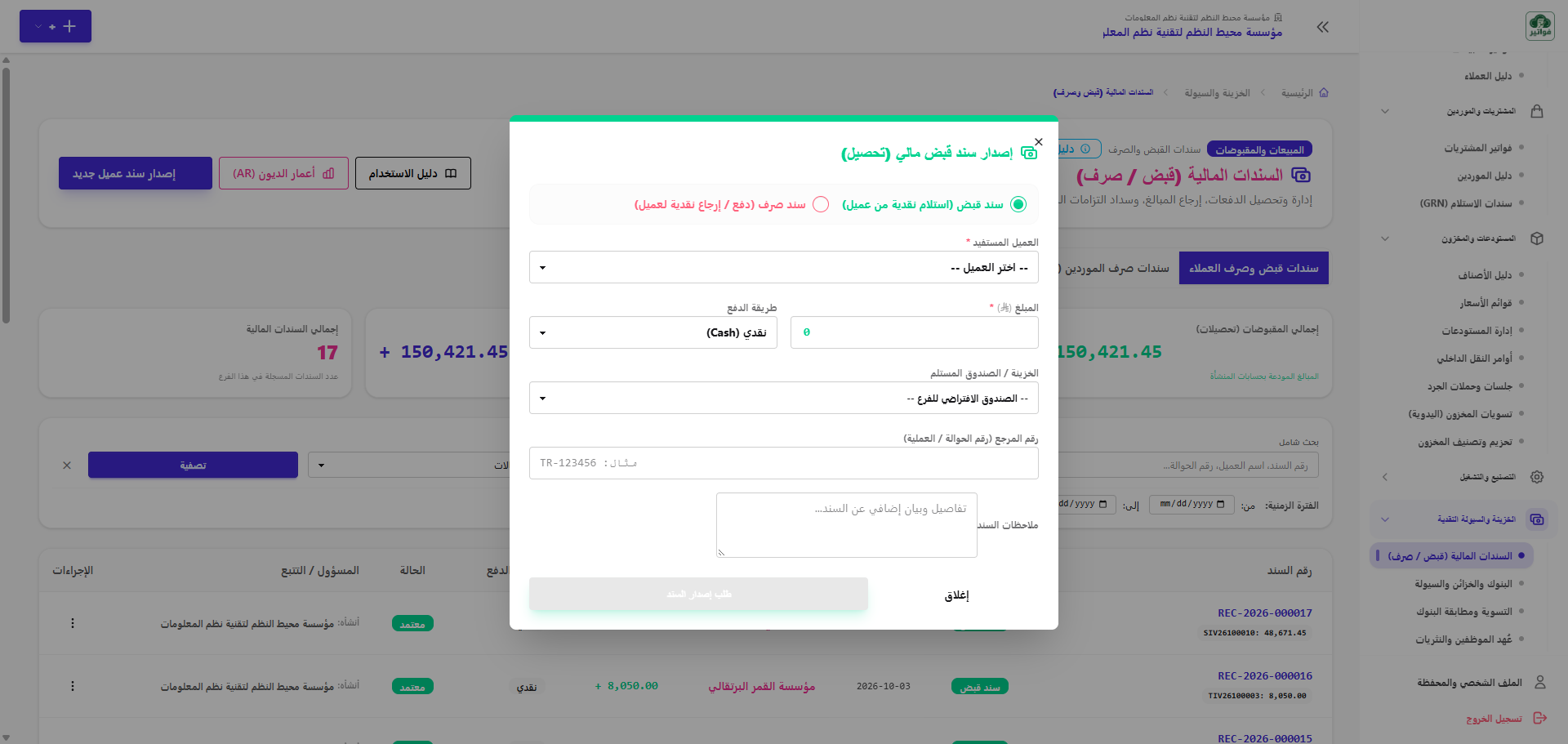Screen dimensions: 1568x744
Task: Open أعمار الديون (AR) report button
Action: pyautogui.click(x=283, y=173)
